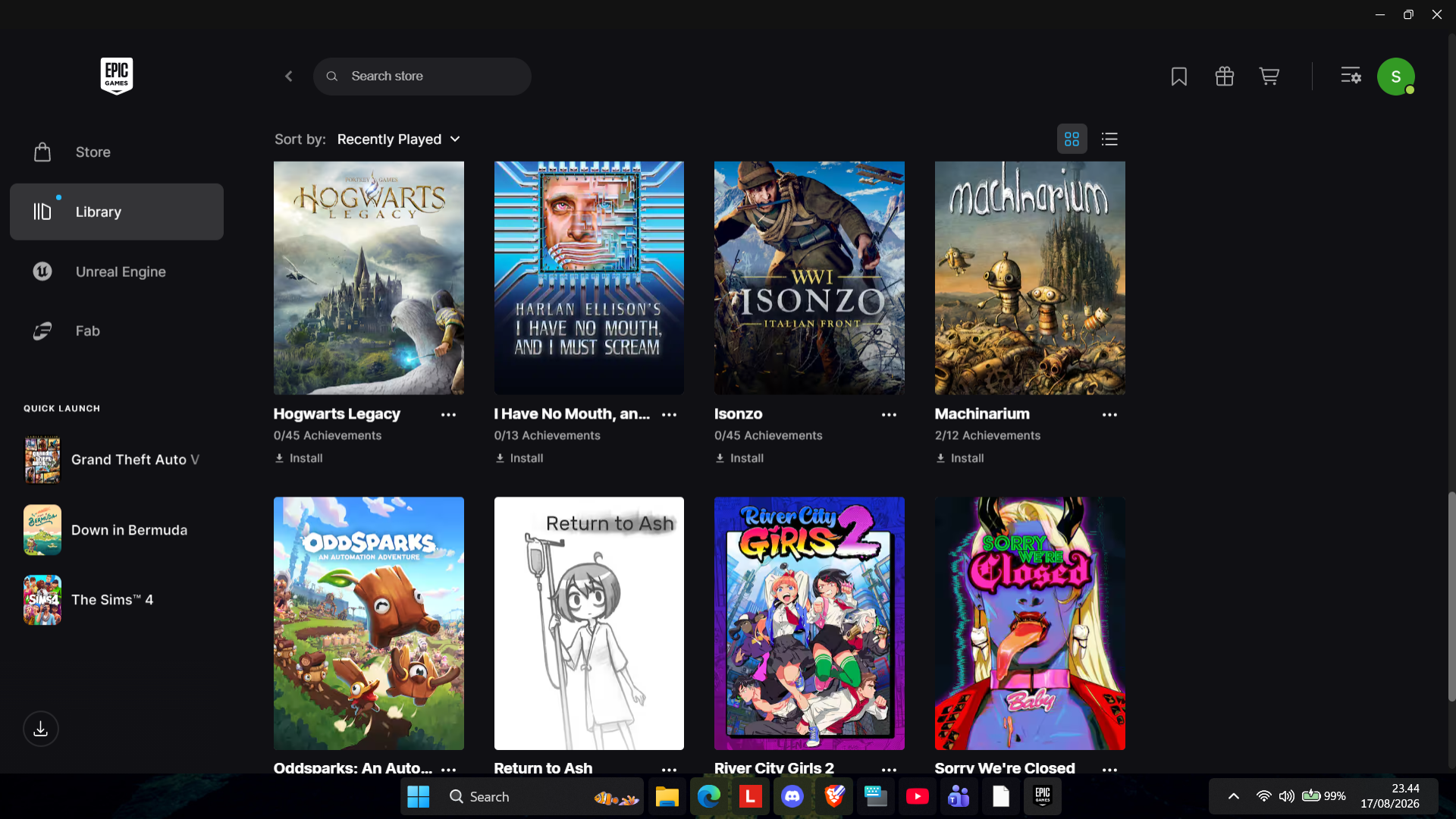
Task: Click the Epic Games logo
Action: coord(117,76)
